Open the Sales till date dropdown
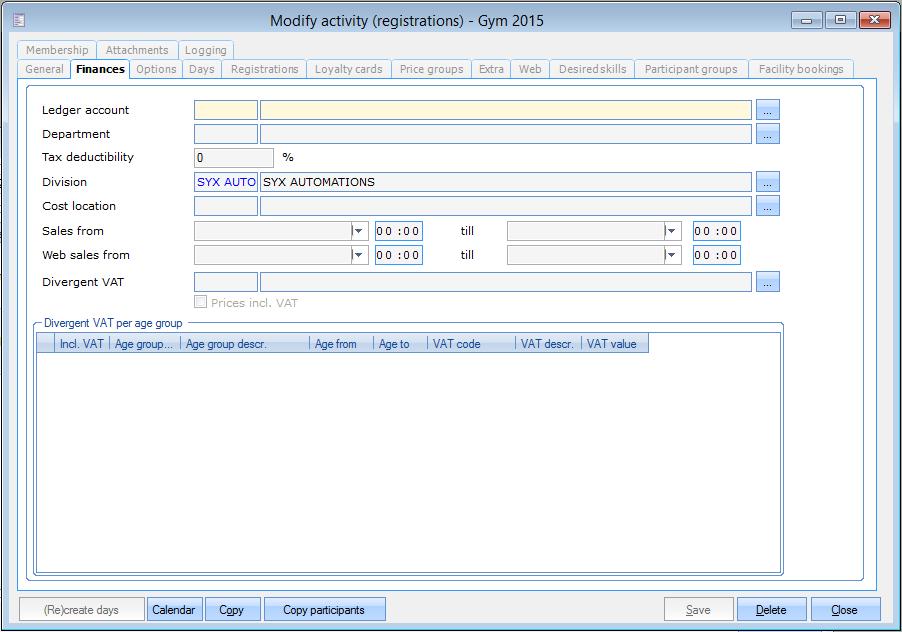The width and height of the screenshot is (902, 632). (x=673, y=231)
